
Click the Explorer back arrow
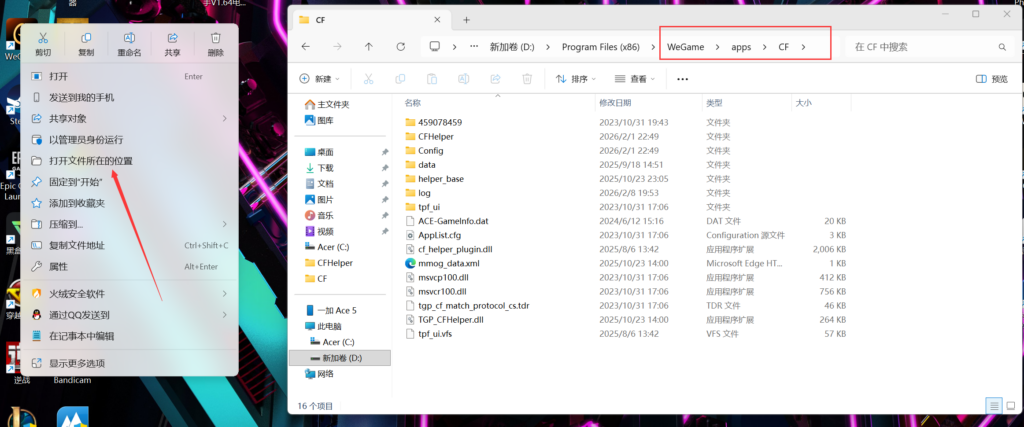[x=306, y=47]
